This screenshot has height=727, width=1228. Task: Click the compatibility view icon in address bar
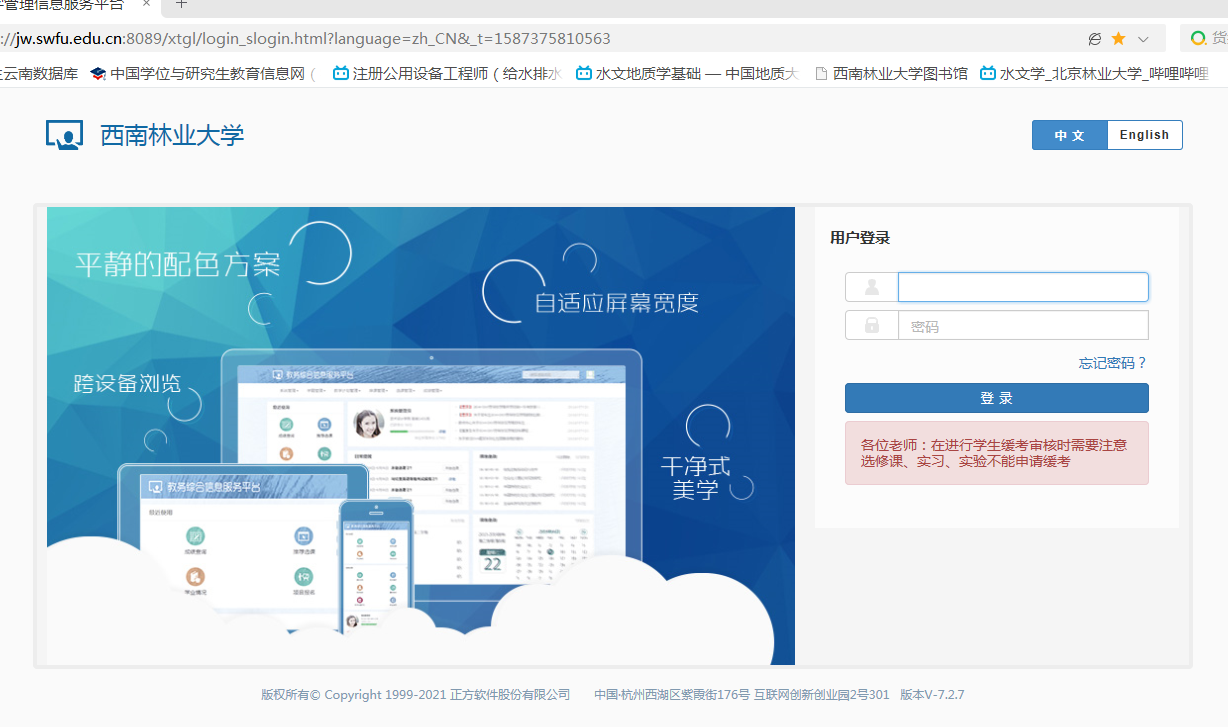(x=1095, y=37)
